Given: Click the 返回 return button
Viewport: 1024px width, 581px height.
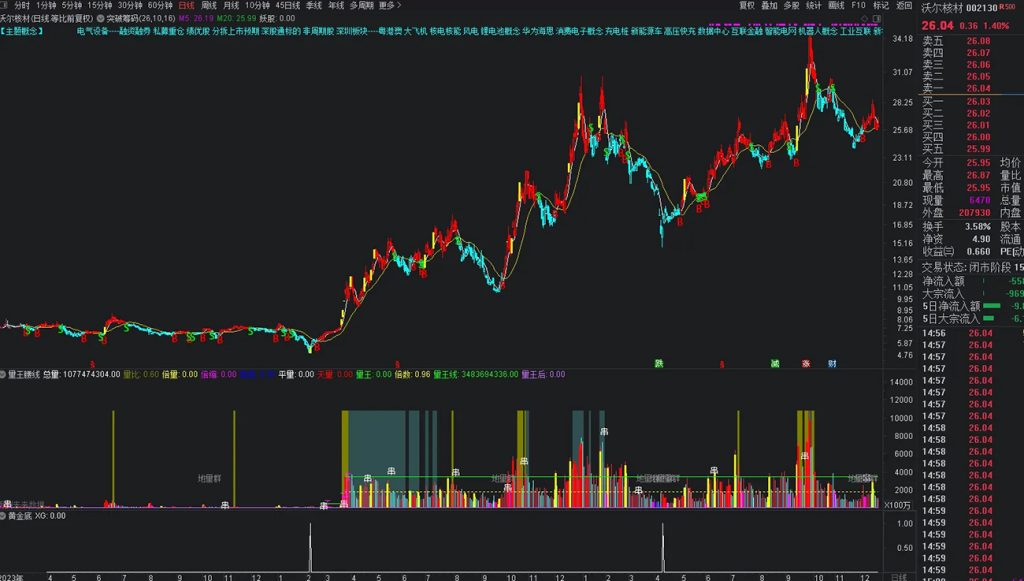Looking at the screenshot, I should 901,5.
